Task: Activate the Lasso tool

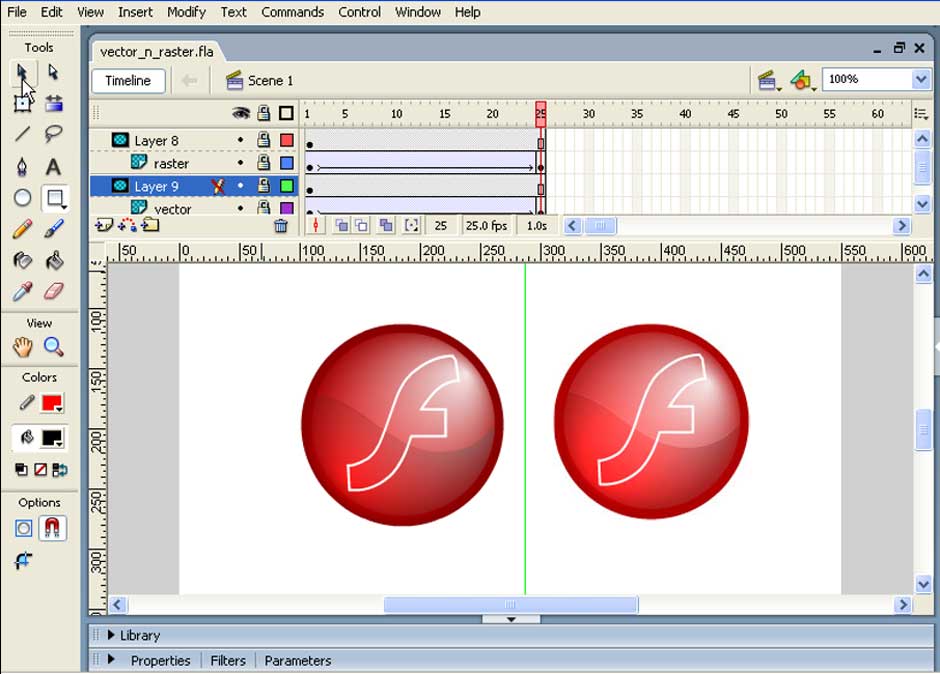Action: pos(53,134)
